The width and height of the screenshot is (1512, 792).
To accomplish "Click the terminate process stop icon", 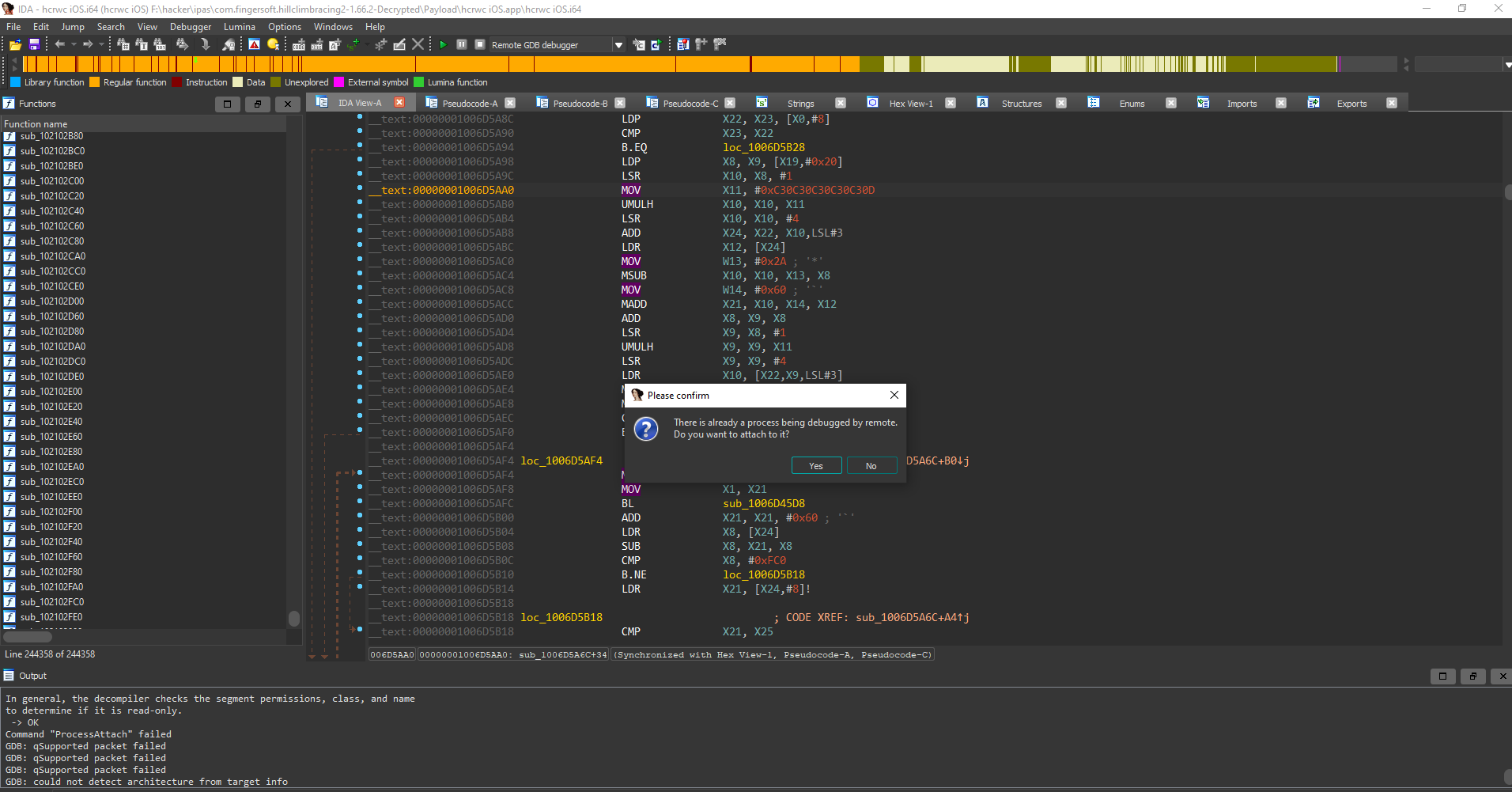I will click(x=480, y=45).
